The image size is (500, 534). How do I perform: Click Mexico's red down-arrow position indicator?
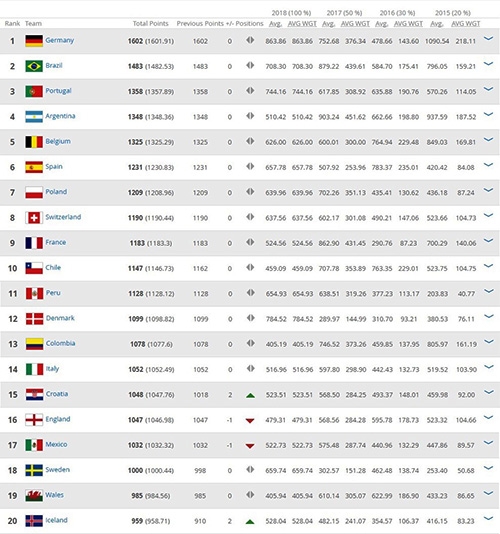pyautogui.click(x=250, y=446)
